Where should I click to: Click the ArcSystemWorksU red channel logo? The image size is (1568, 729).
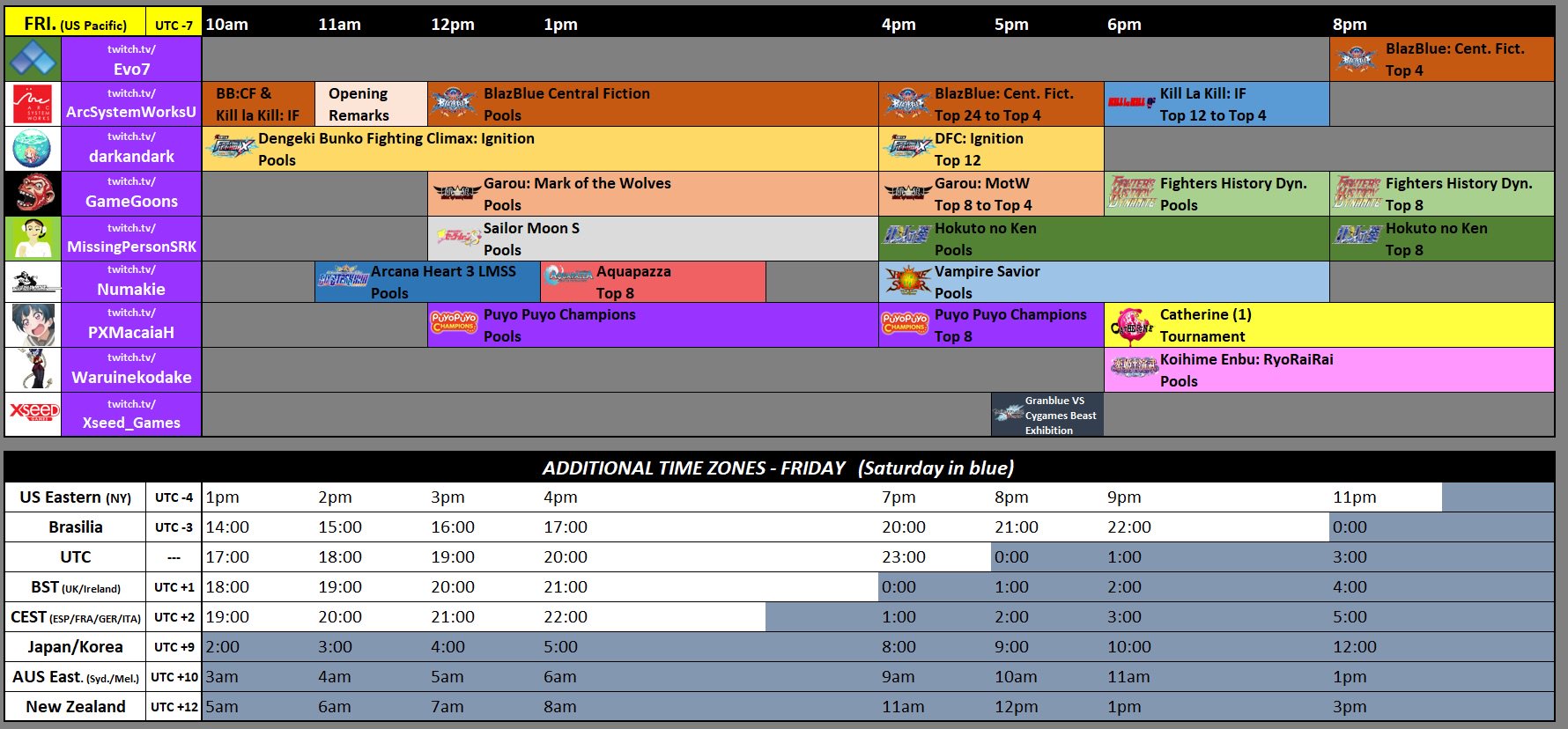click(33, 104)
